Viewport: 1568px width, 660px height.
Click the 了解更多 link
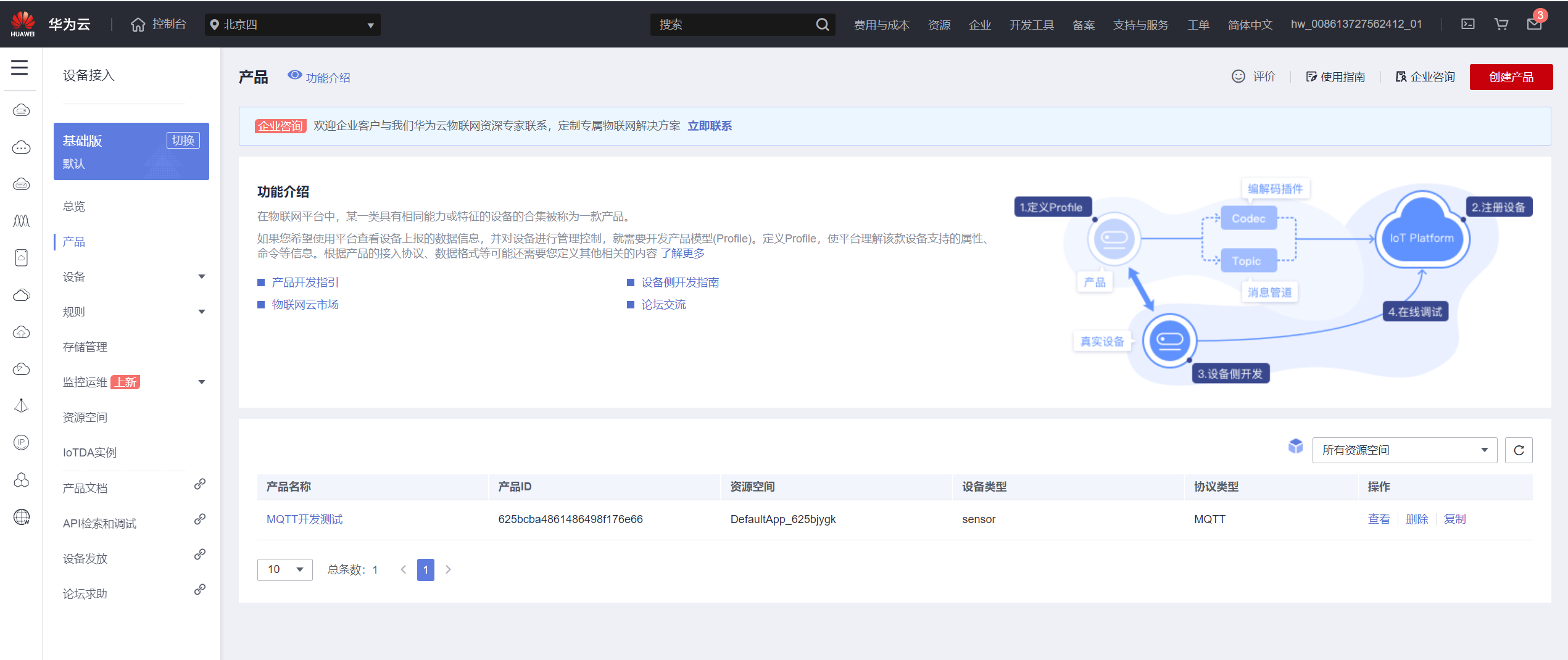(x=682, y=254)
